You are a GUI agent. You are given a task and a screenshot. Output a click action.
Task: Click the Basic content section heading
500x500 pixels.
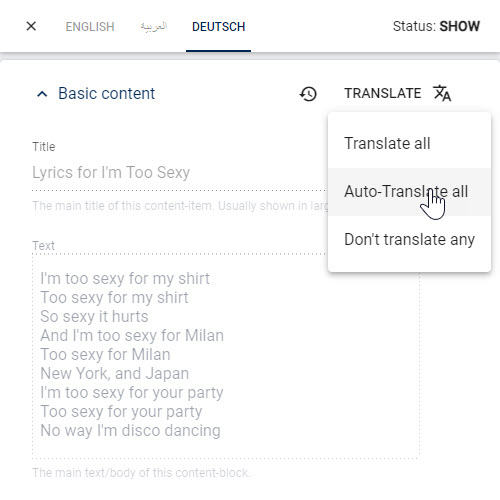click(106, 93)
